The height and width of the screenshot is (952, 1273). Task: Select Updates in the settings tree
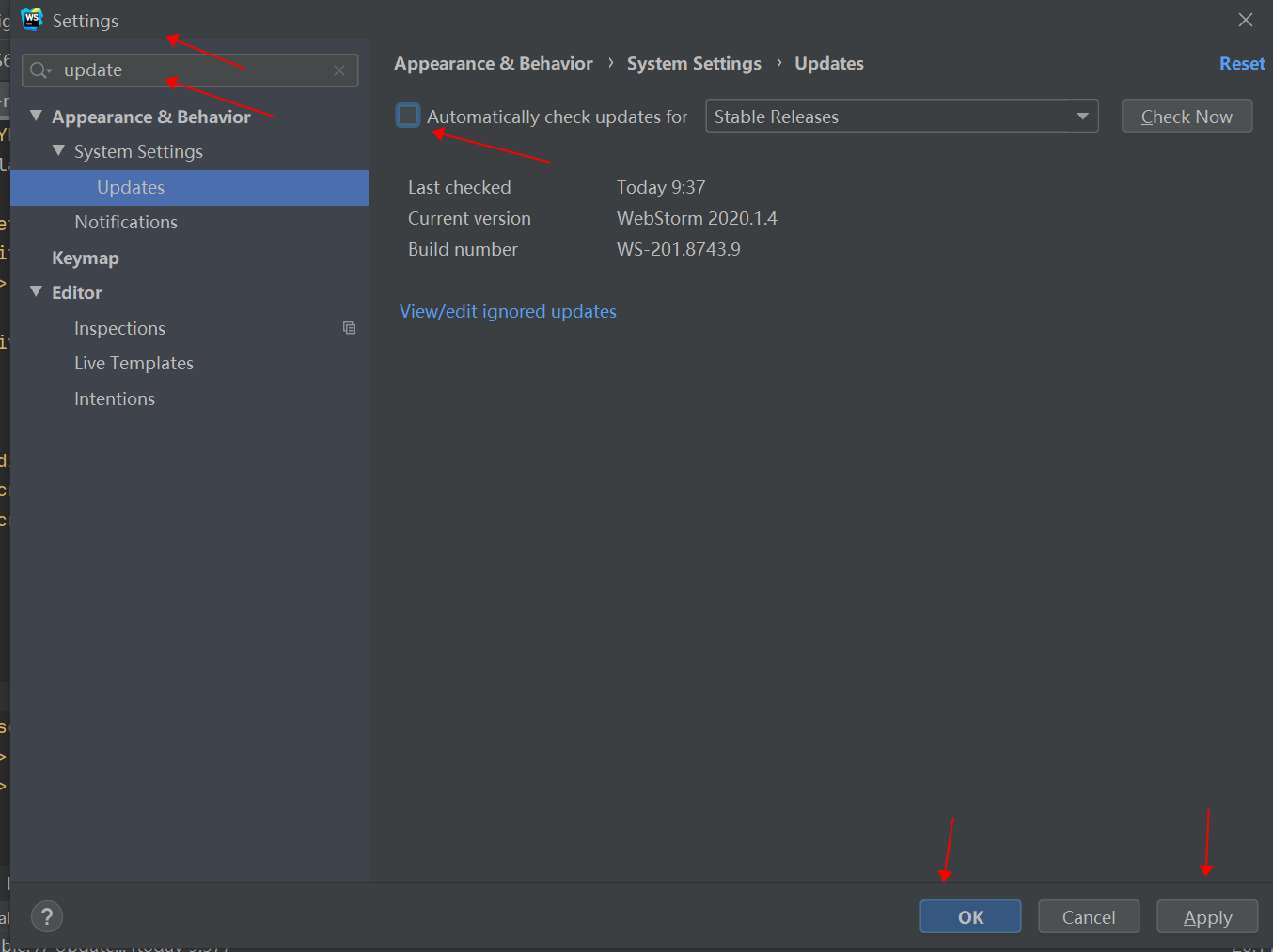[190, 187]
